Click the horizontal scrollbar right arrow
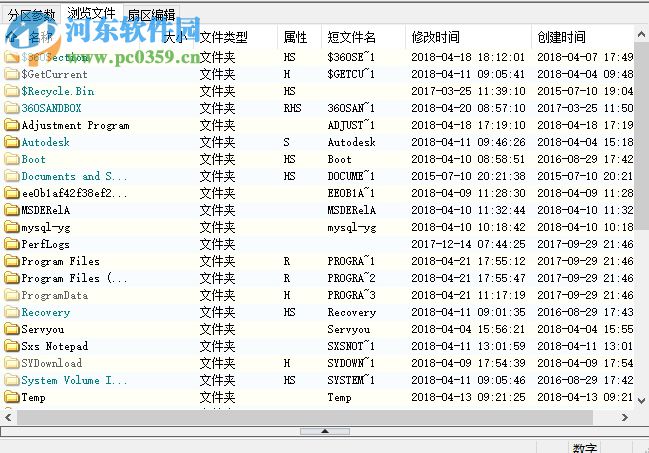The image size is (649, 453). [625, 417]
